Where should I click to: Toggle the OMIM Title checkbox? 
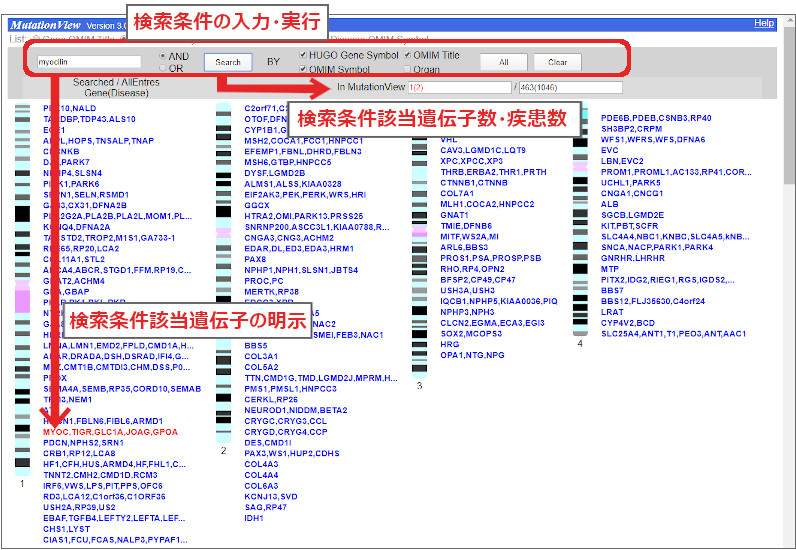(407, 56)
